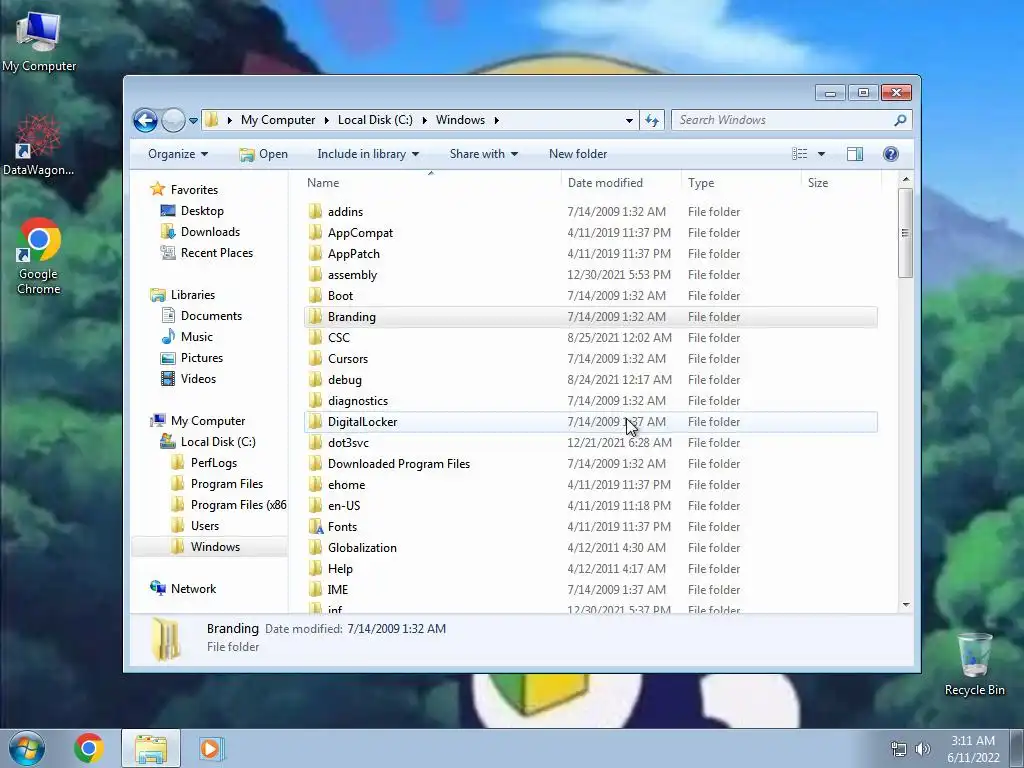This screenshot has width=1024, height=768.
Task: Select the Cursors folder icon
Action: [315, 359]
